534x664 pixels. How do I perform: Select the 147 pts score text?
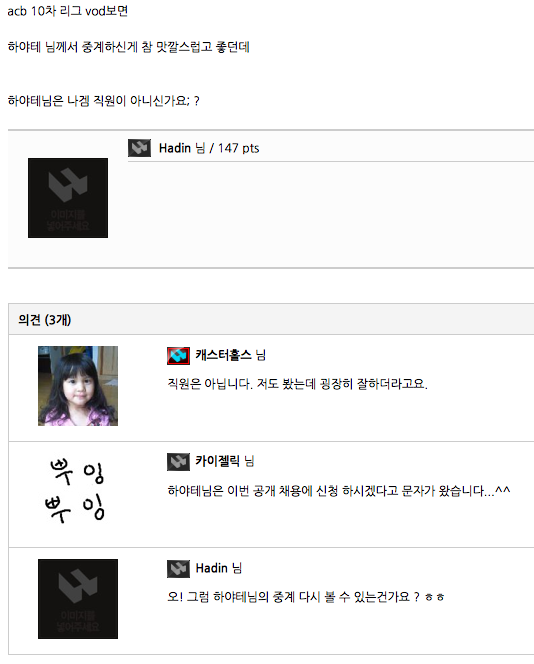(238, 148)
